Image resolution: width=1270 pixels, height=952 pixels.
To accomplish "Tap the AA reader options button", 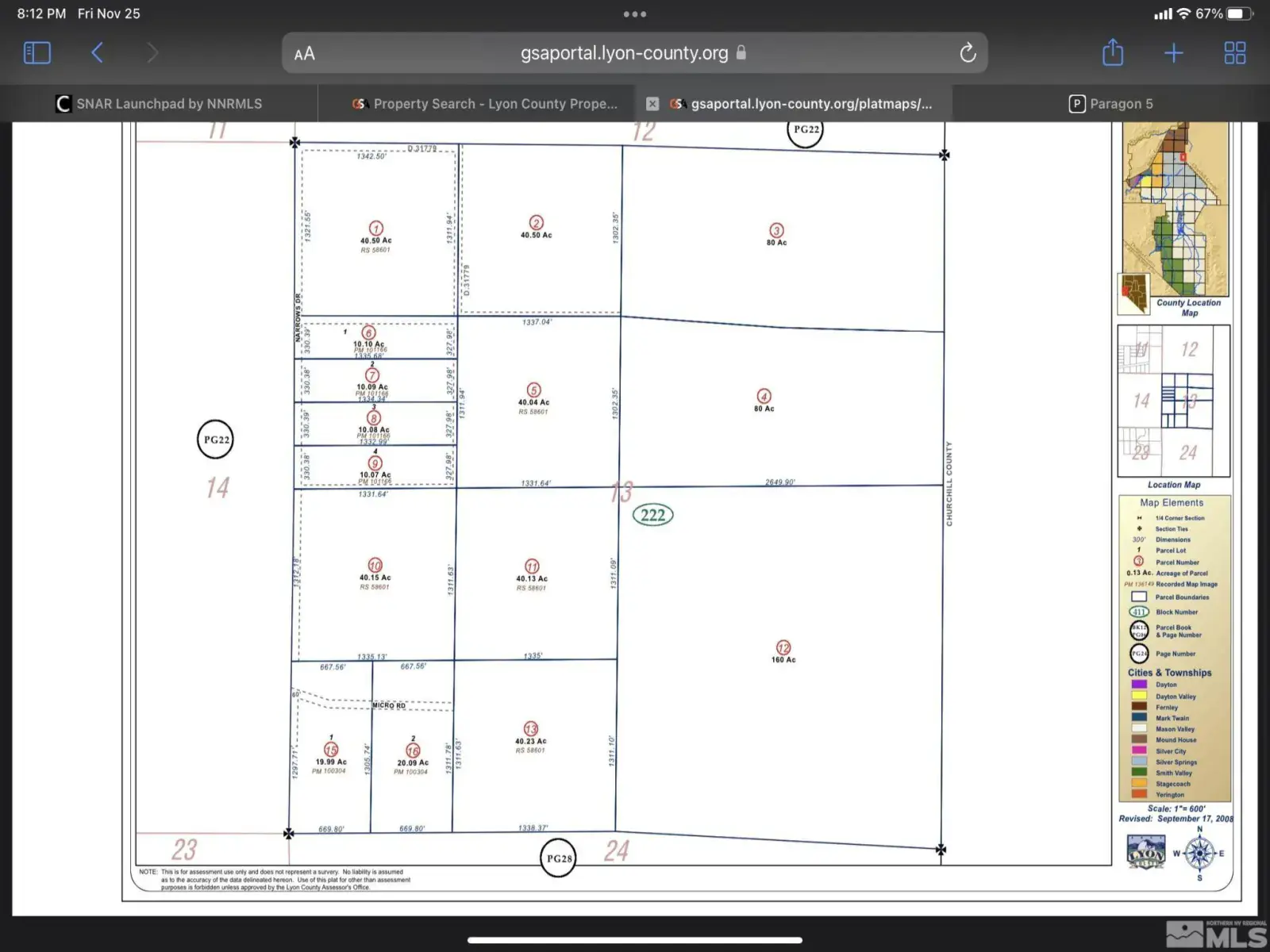I will click(305, 54).
